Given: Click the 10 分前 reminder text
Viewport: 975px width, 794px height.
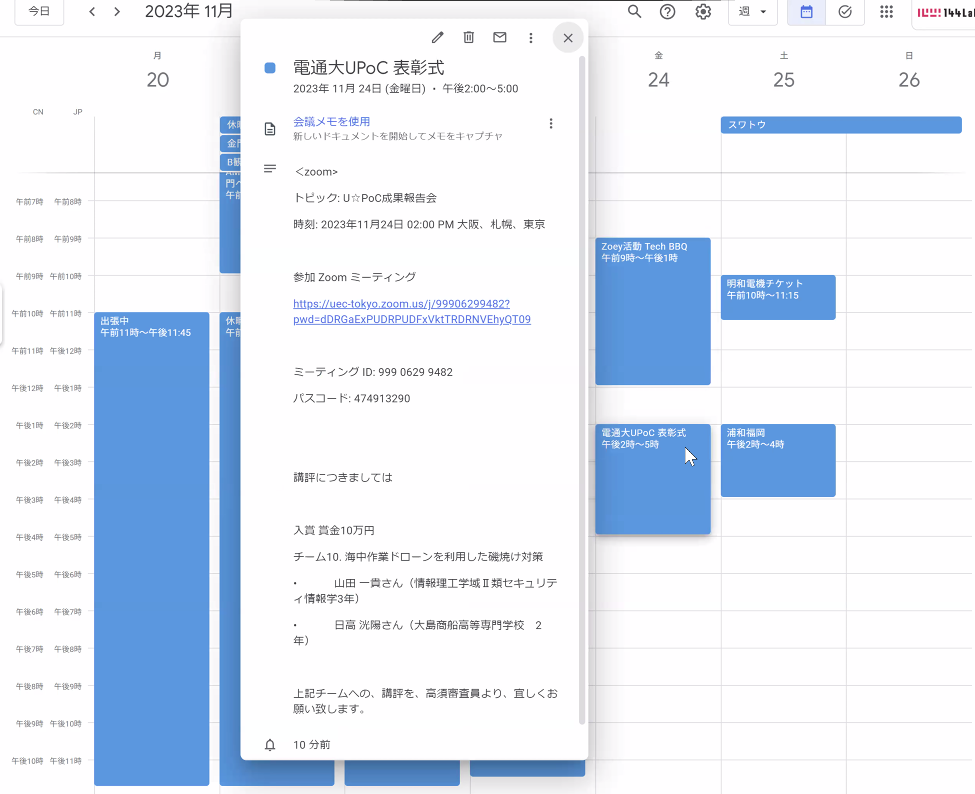Looking at the screenshot, I should click(312, 745).
